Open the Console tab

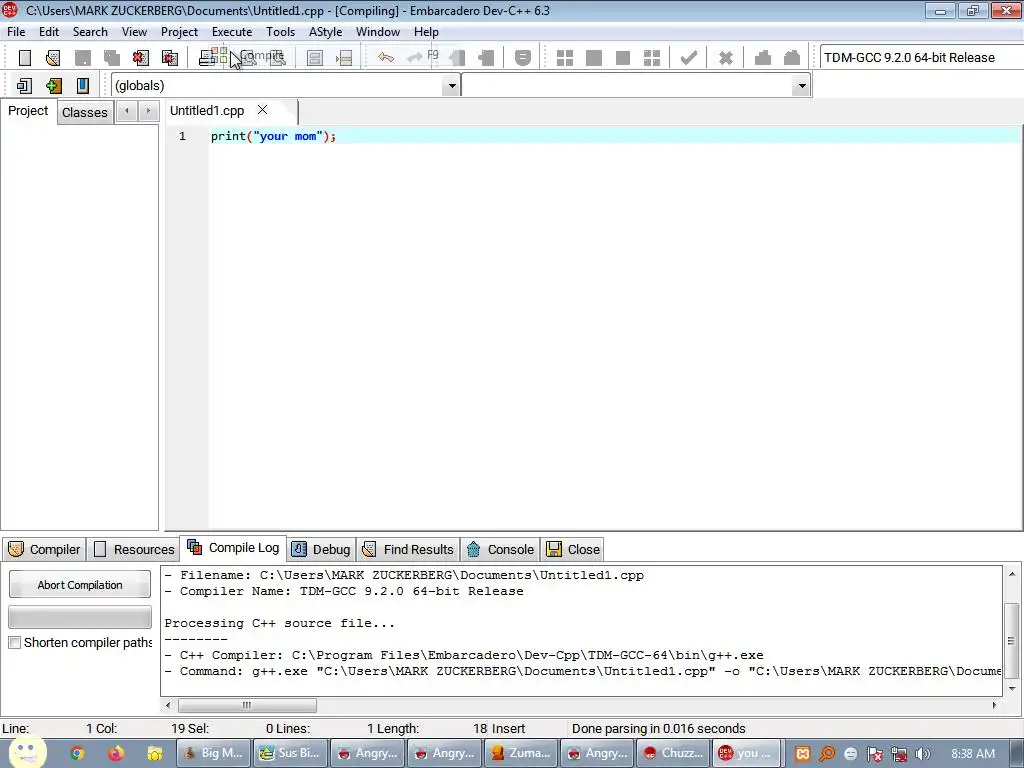[x=500, y=549]
